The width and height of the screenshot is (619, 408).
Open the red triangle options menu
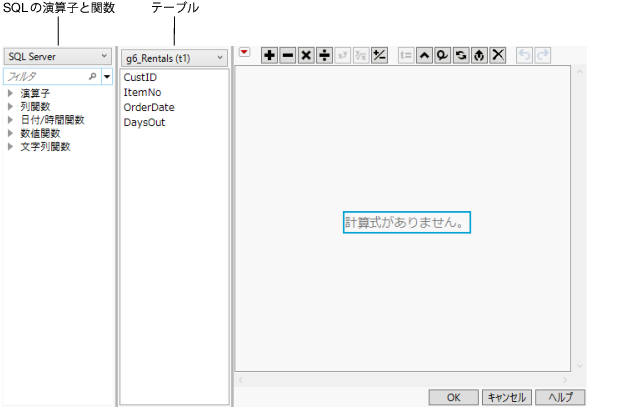tap(244, 52)
